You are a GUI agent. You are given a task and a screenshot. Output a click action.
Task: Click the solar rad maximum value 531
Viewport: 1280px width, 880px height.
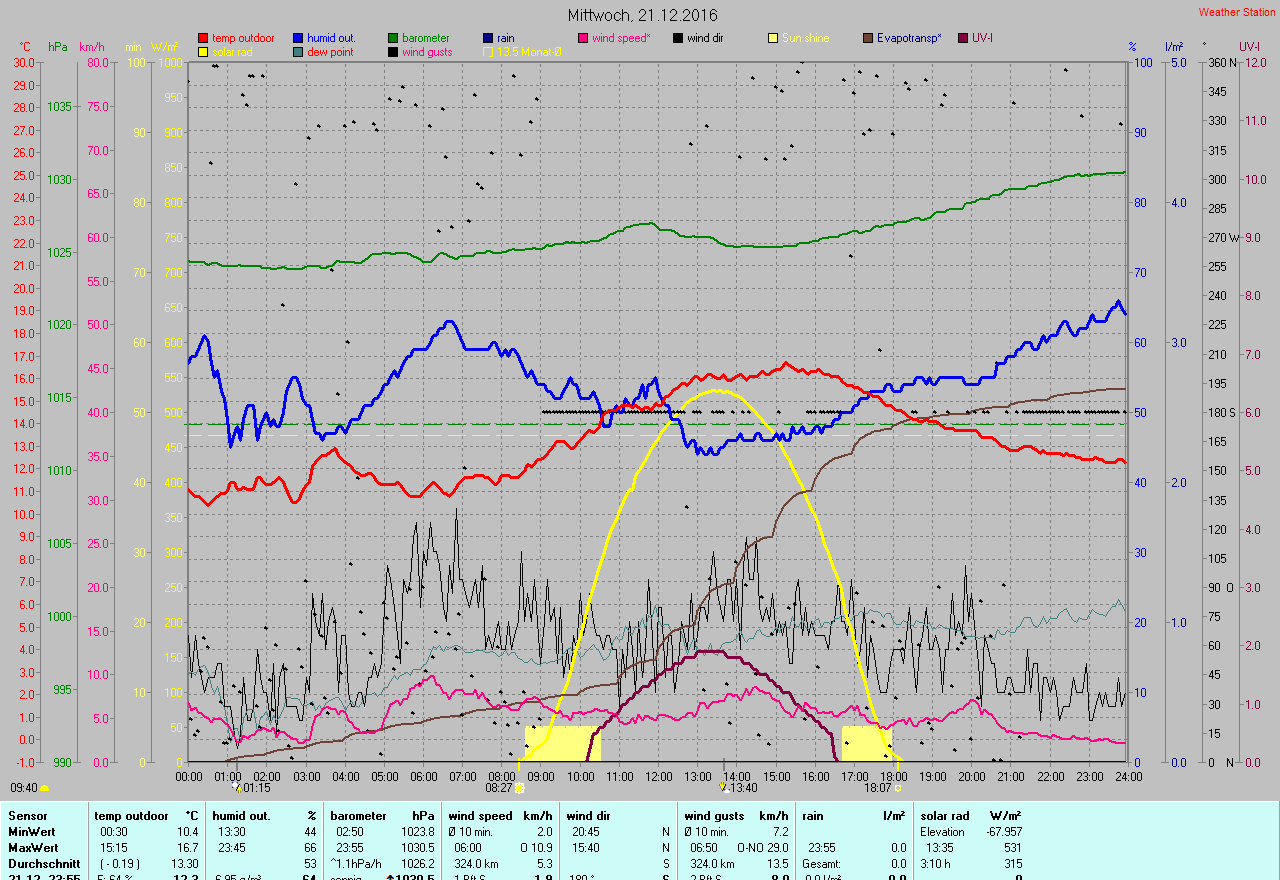1012,848
